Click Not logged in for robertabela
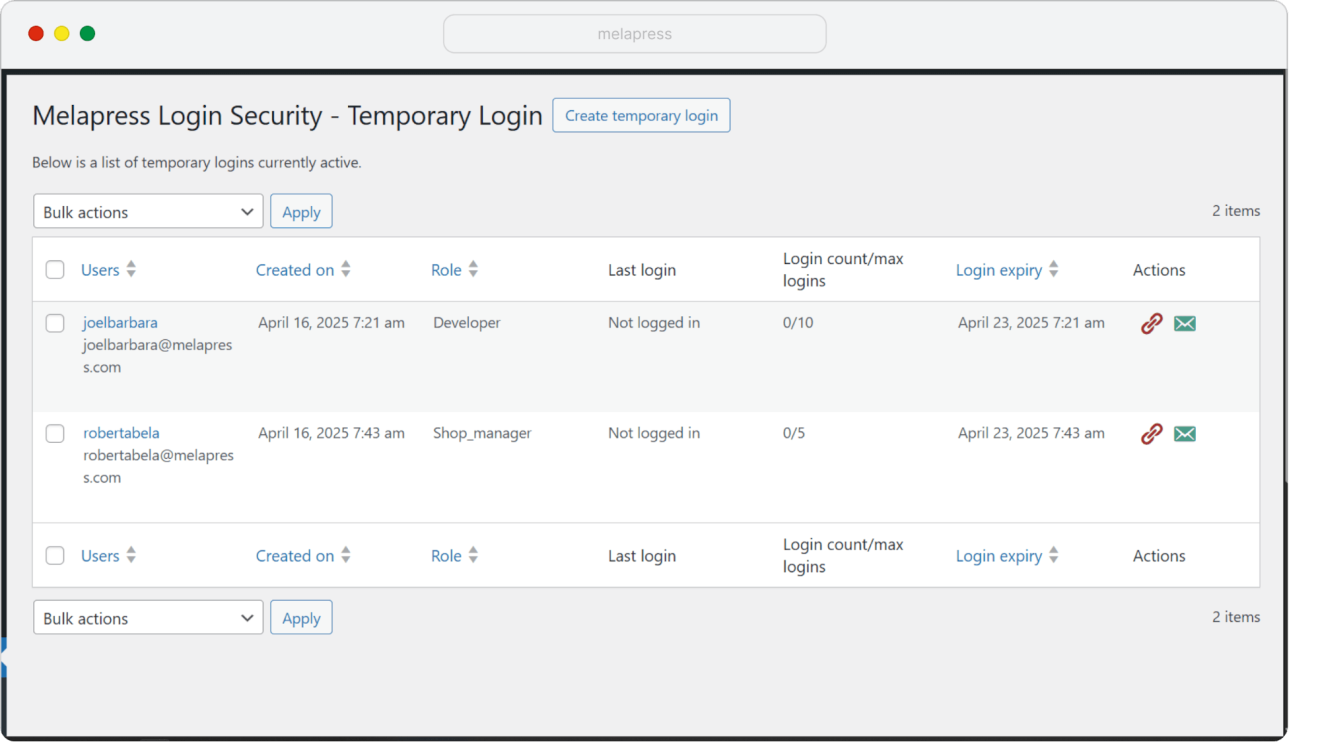Screen dimensions: 1320x742 point(654,433)
